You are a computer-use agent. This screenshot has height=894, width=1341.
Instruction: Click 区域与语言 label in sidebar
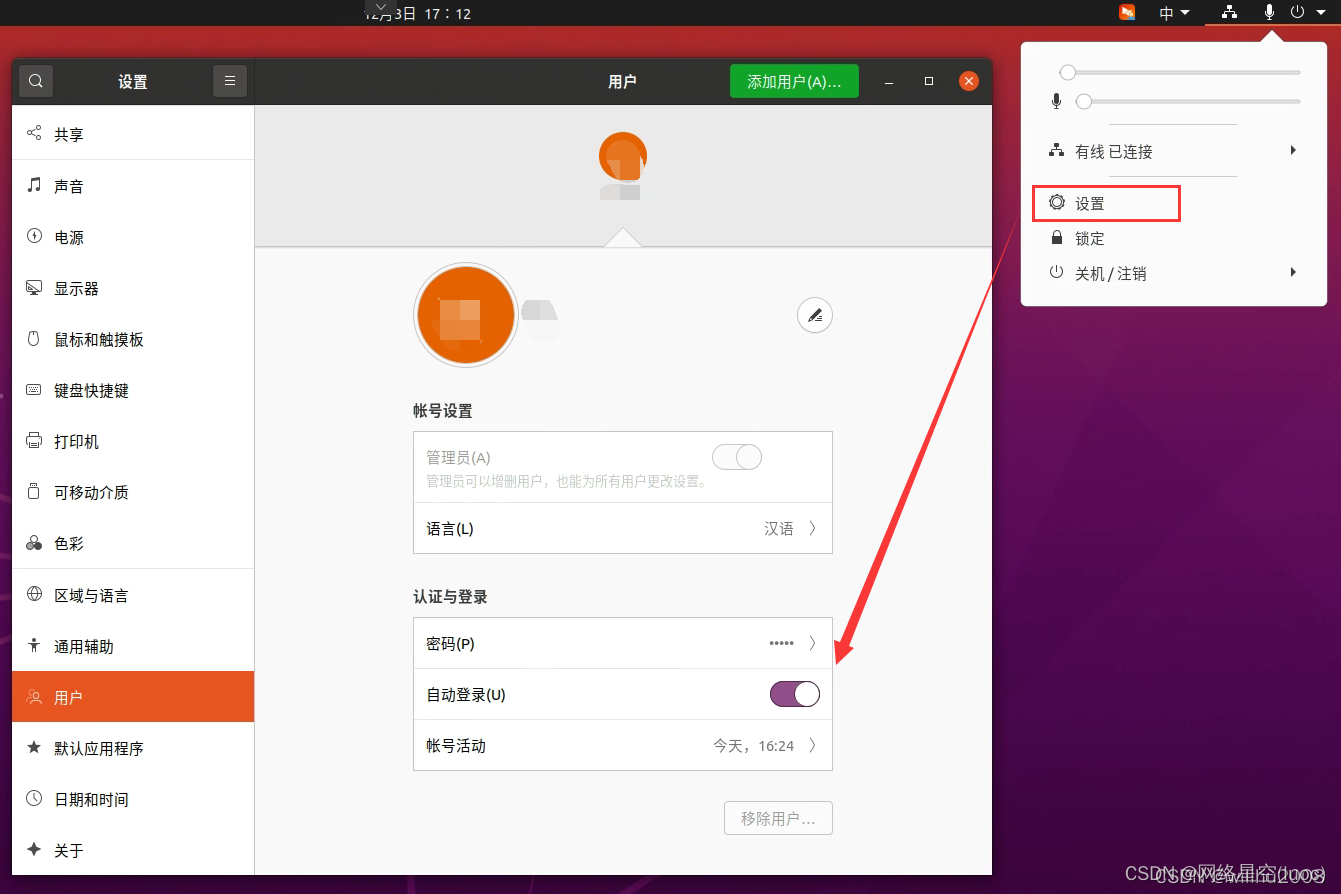(92, 595)
